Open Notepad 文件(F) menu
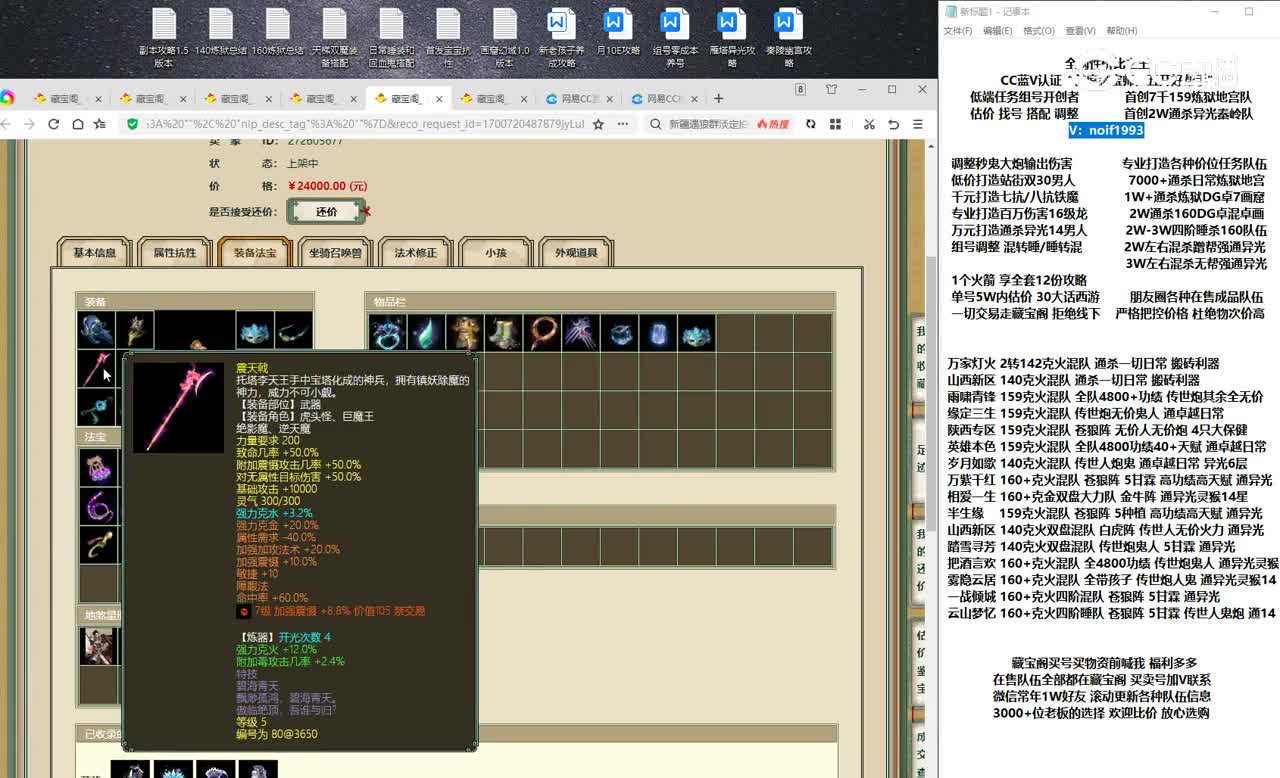The height and width of the screenshot is (778, 1280). pos(958,31)
